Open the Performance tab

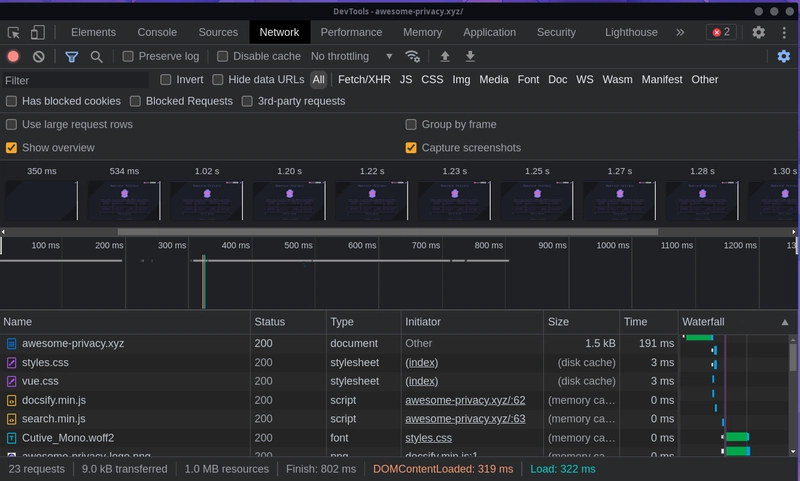tap(351, 32)
